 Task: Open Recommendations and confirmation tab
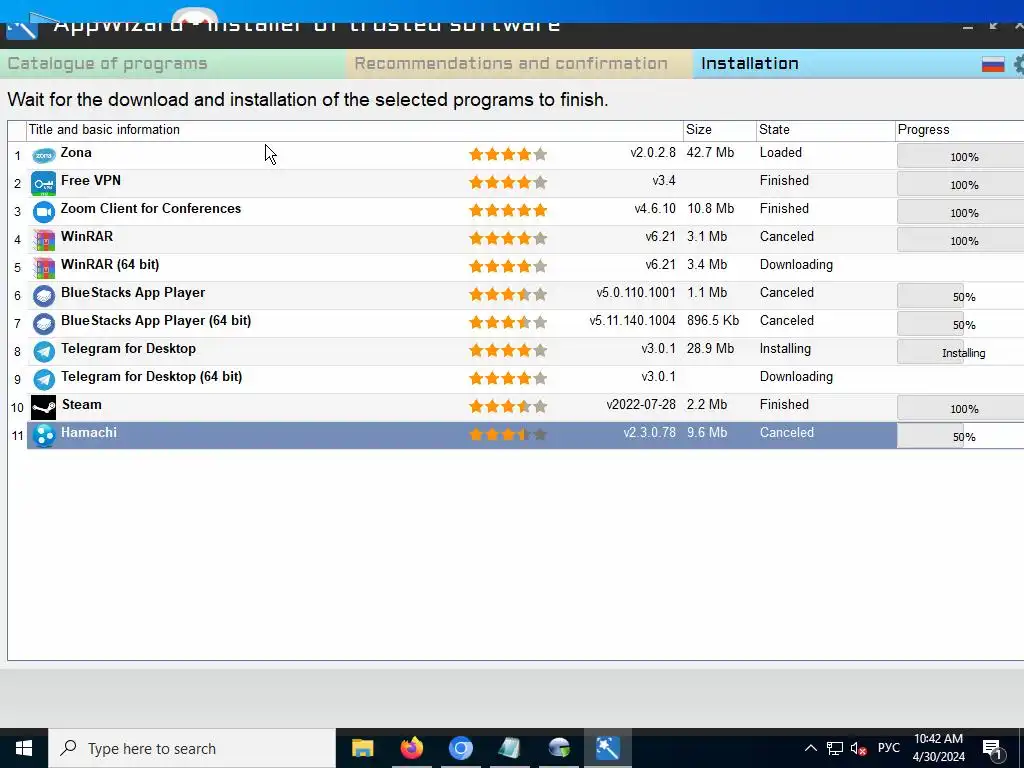coord(519,64)
